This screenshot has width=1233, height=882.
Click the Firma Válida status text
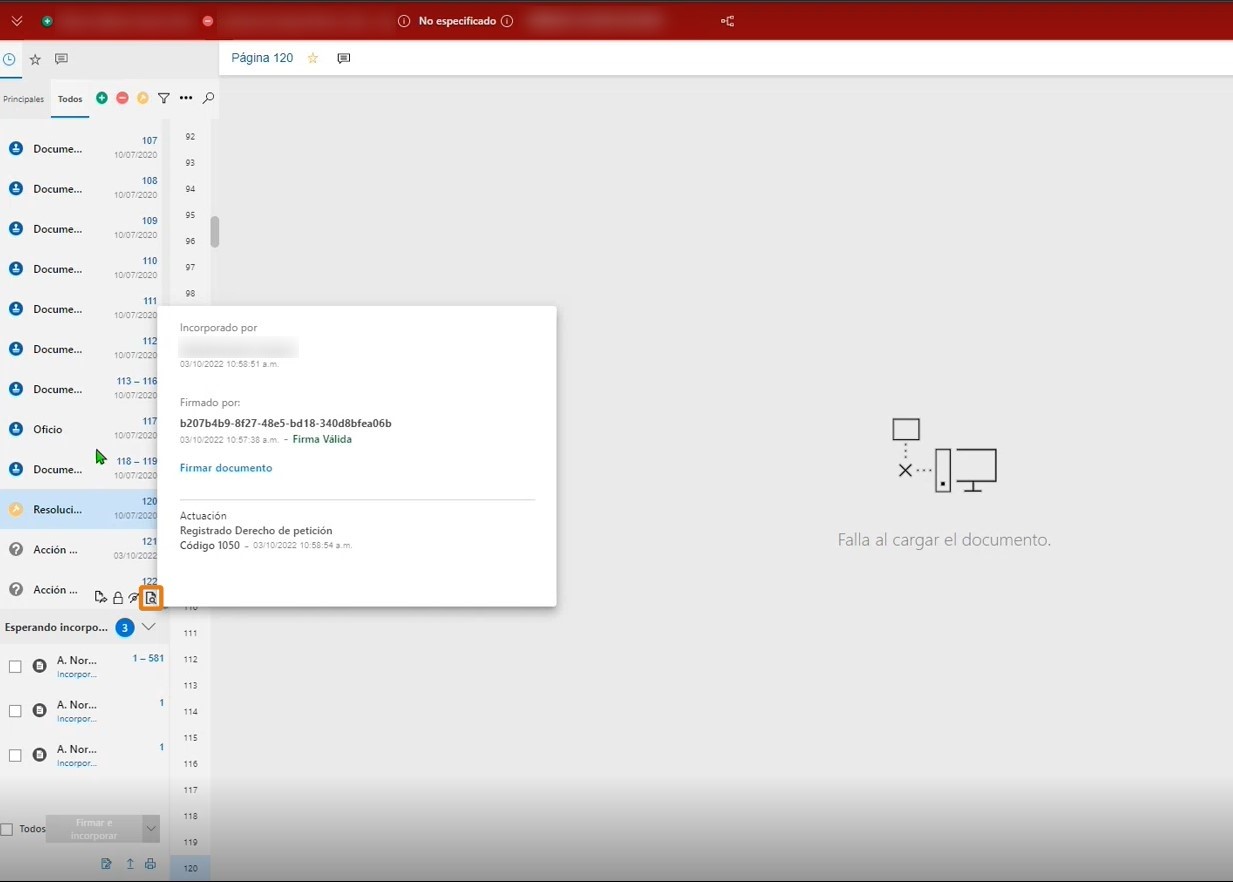click(x=322, y=439)
